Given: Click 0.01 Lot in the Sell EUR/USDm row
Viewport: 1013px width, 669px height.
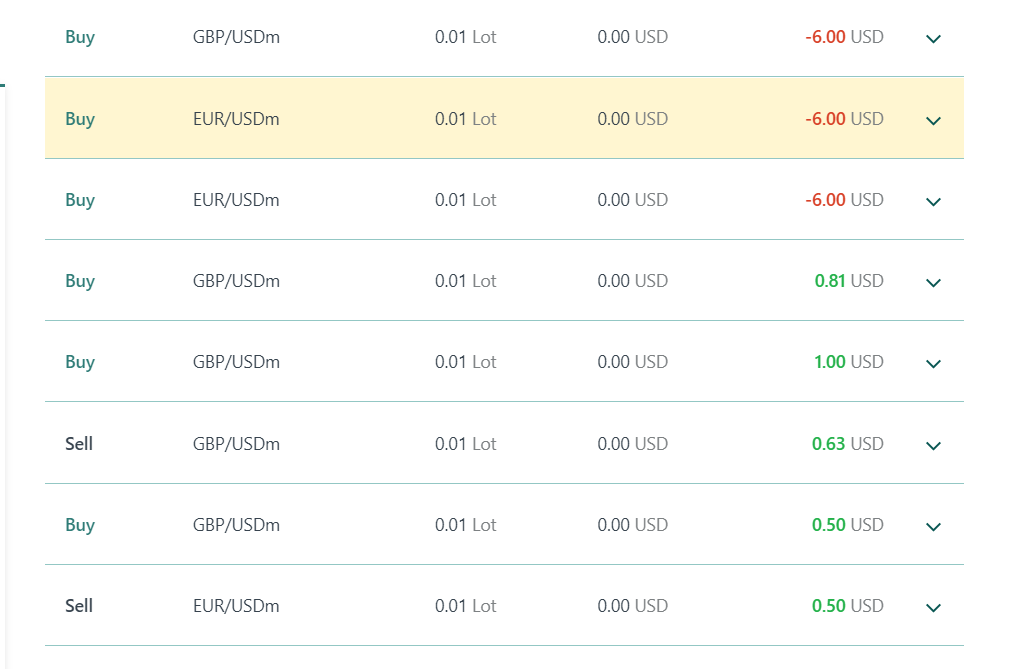Looking at the screenshot, I should [465, 605].
